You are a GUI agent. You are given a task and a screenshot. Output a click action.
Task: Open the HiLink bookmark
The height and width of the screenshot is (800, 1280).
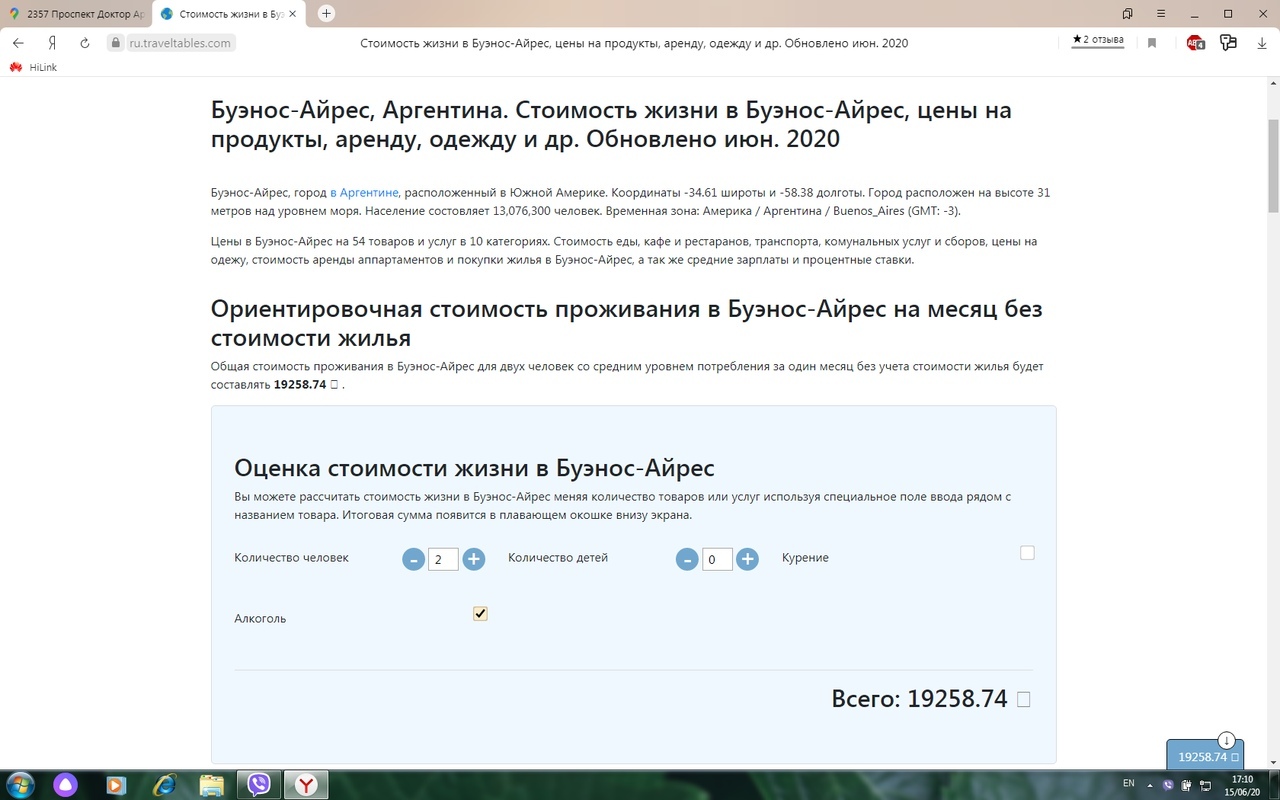(x=33, y=67)
